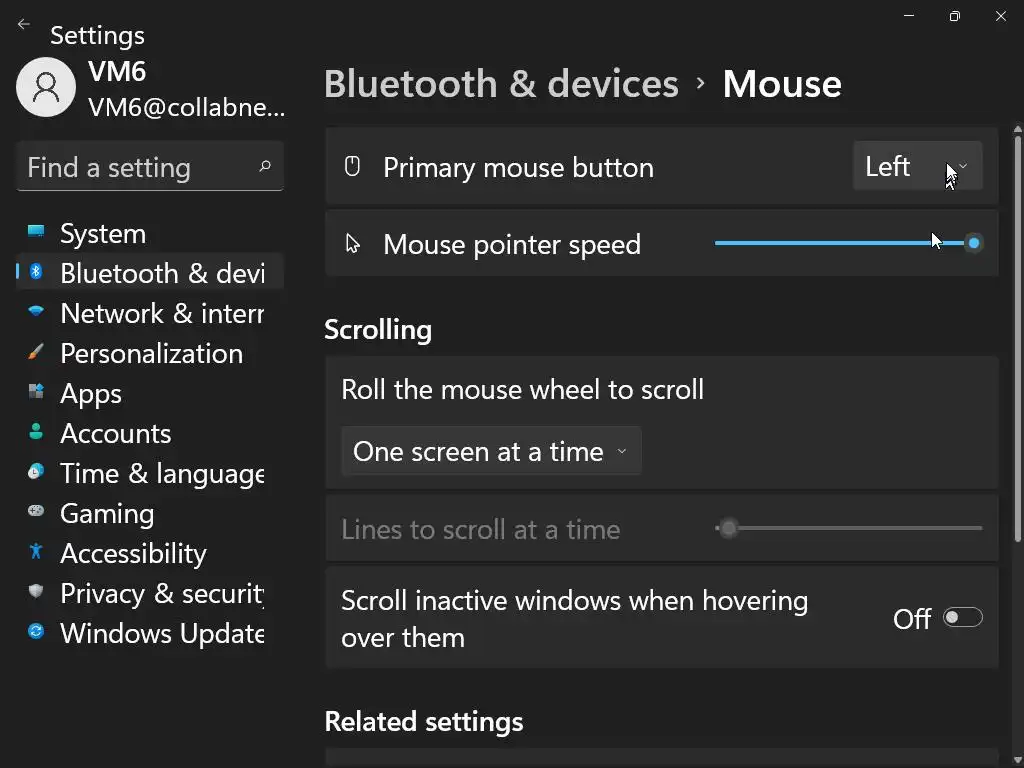Toggle scroll inactive windows when hovering

[x=962, y=618]
